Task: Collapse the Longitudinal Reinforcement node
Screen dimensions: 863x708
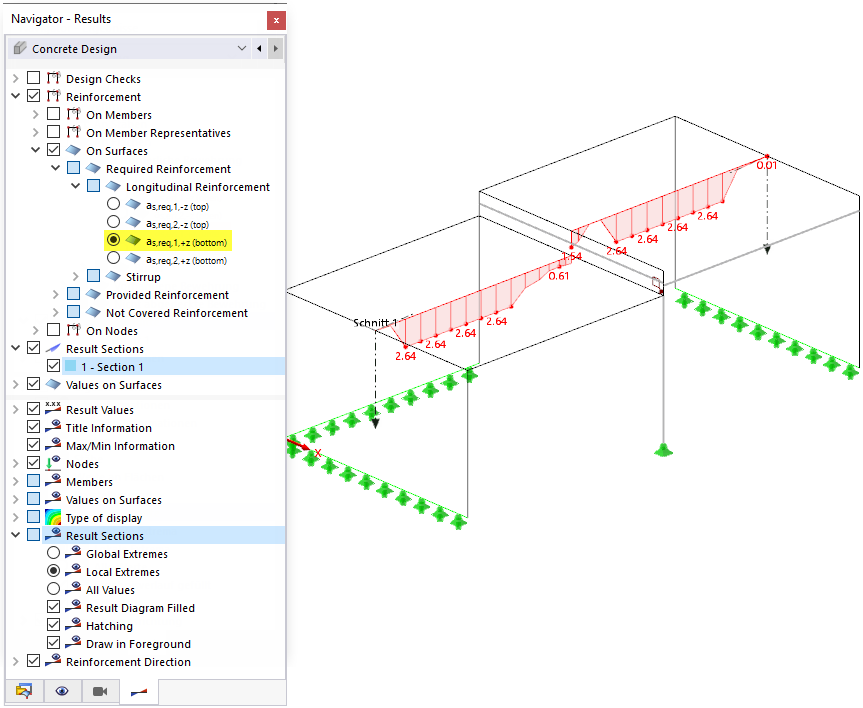Action: click(x=76, y=186)
